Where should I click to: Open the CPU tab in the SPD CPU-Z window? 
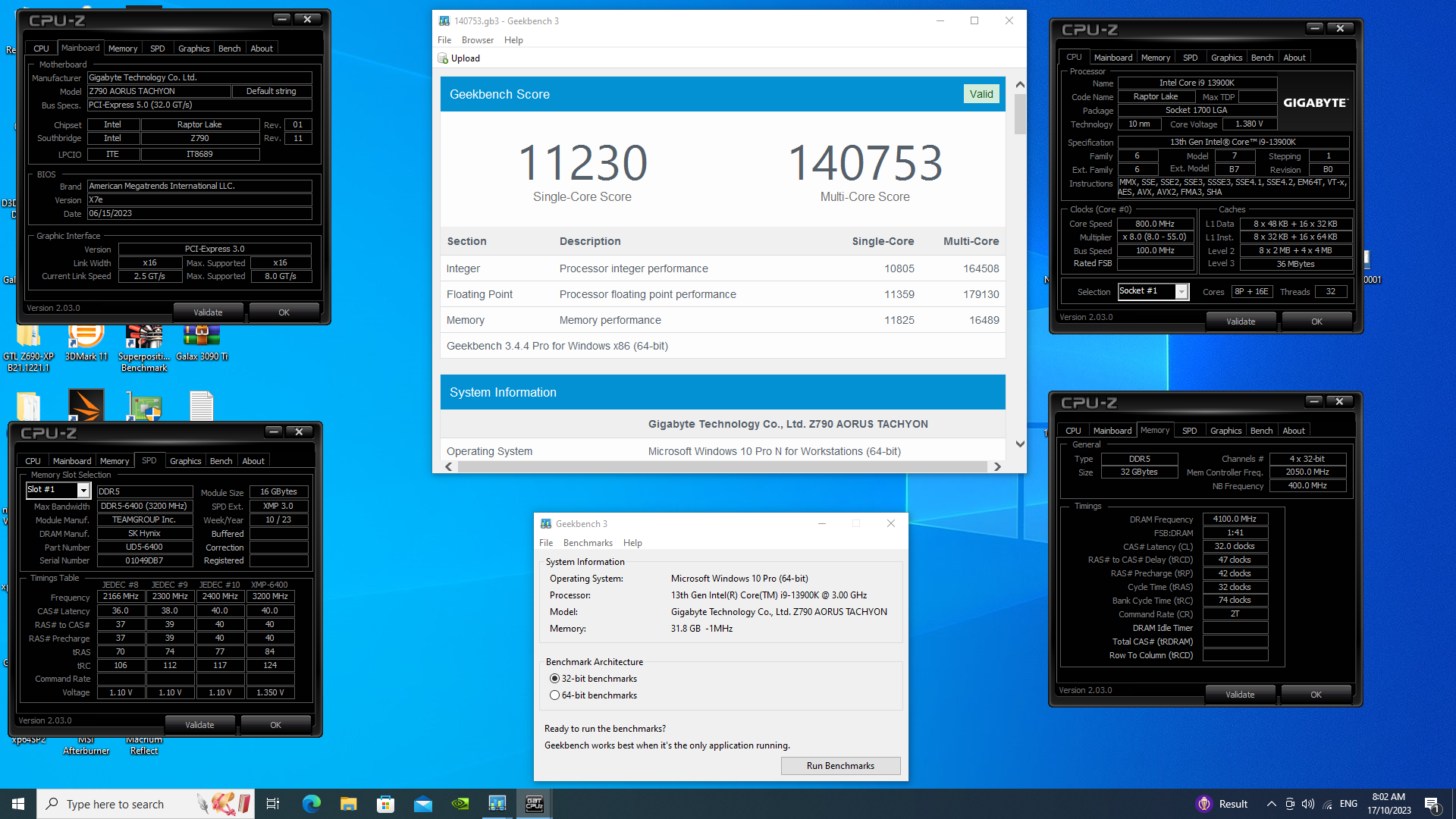[x=33, y=461]
